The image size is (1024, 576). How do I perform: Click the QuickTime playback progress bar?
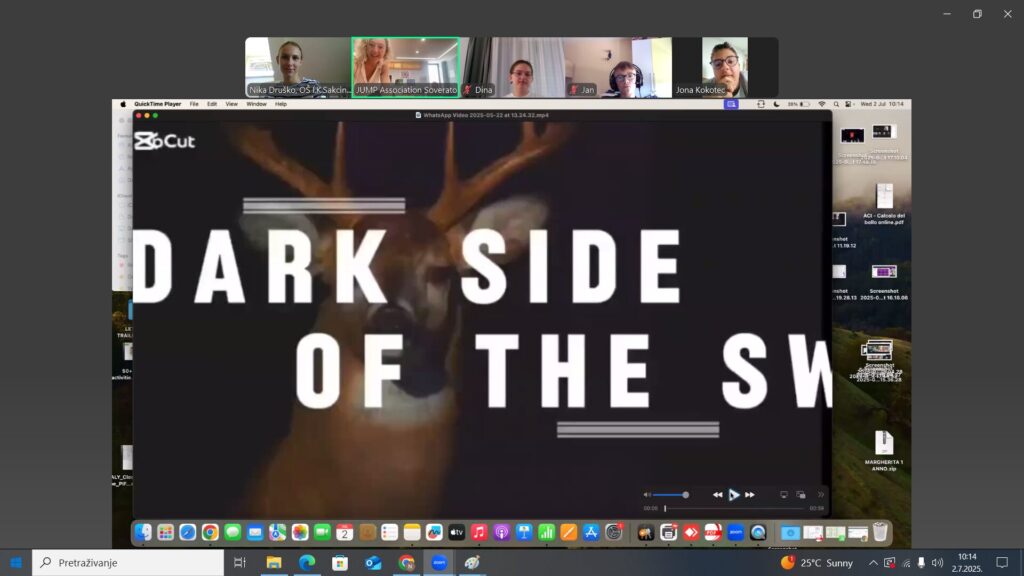click(x=734, y=508)
